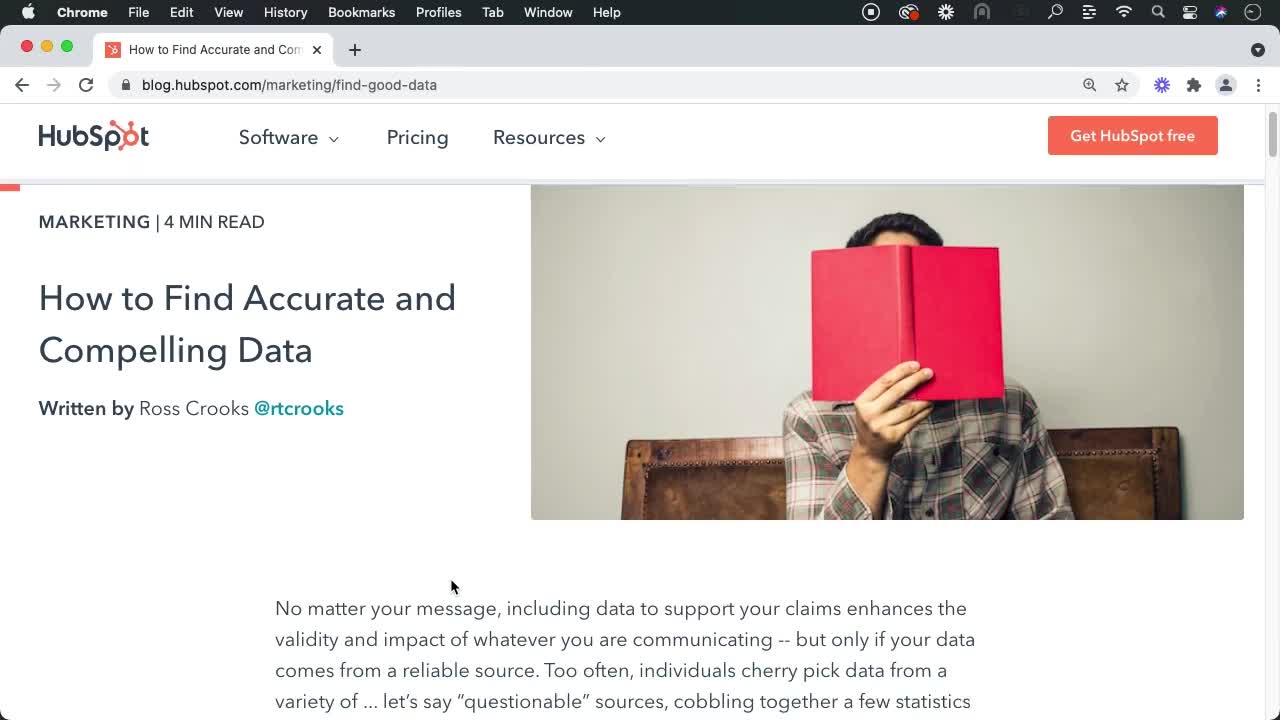Open the @rtcrooks author link

tap(299, 408)
